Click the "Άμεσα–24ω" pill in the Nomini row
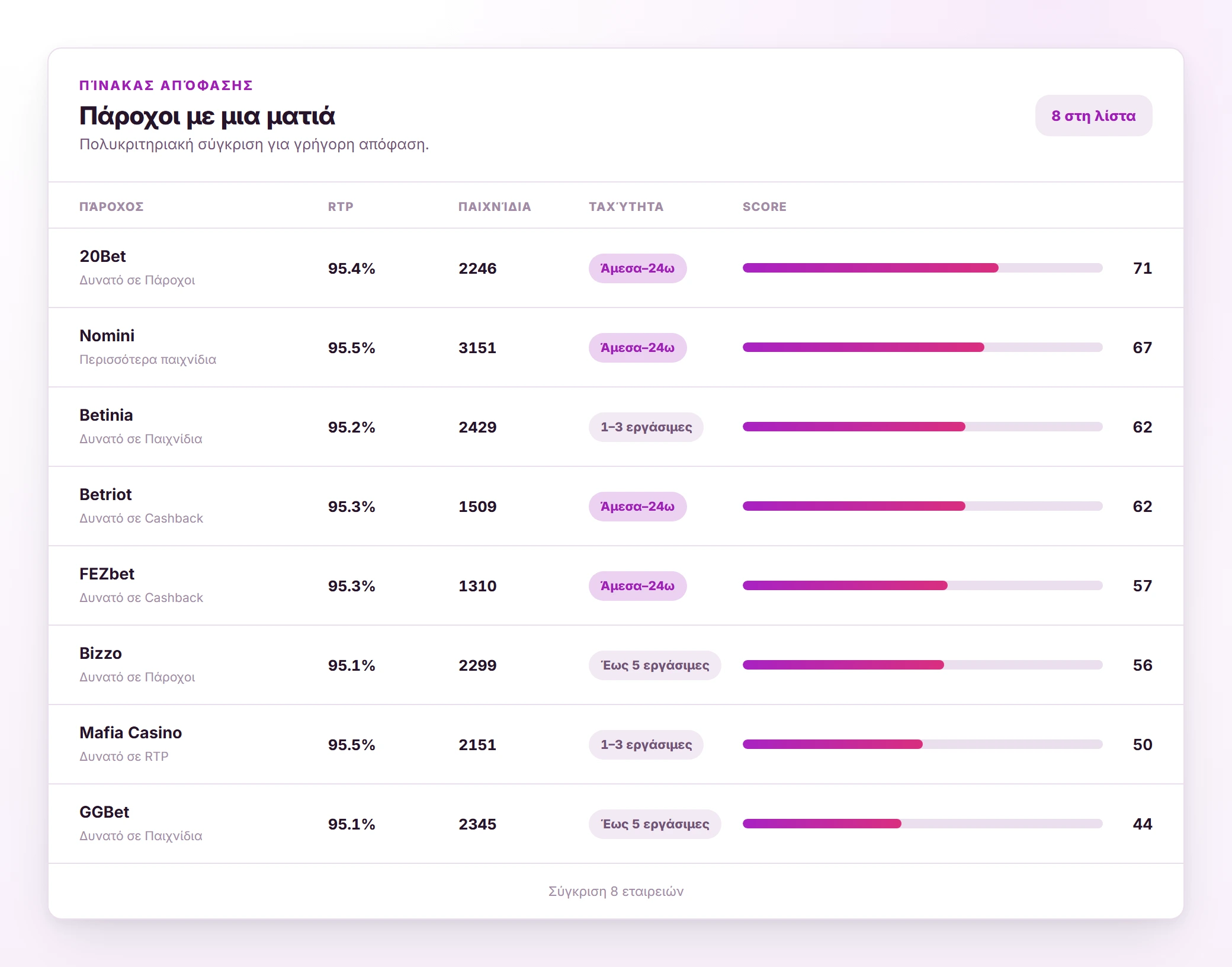The height and width of the screenshot is (967, 1232). (x=637, y=348)
